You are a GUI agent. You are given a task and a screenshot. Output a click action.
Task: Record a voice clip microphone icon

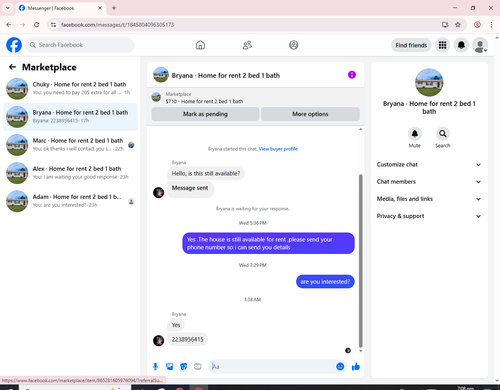point(155,367)
